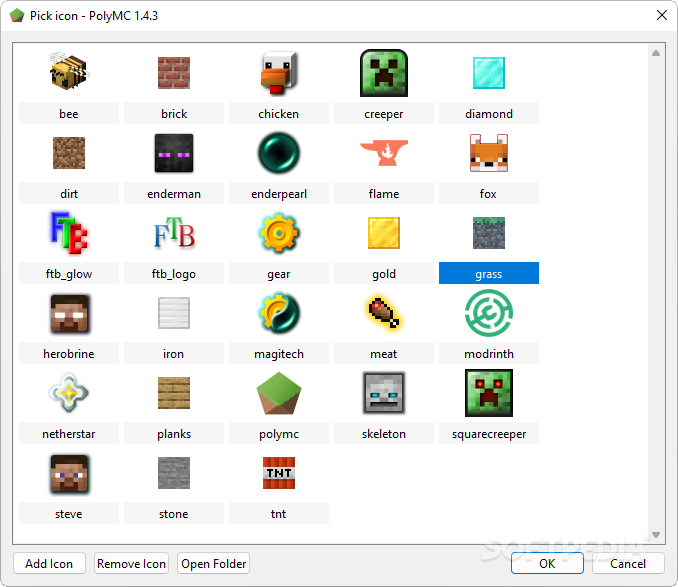Click the "creeper" label text
678x587 pixels.
pyautogui.click(x=384, y=115)
